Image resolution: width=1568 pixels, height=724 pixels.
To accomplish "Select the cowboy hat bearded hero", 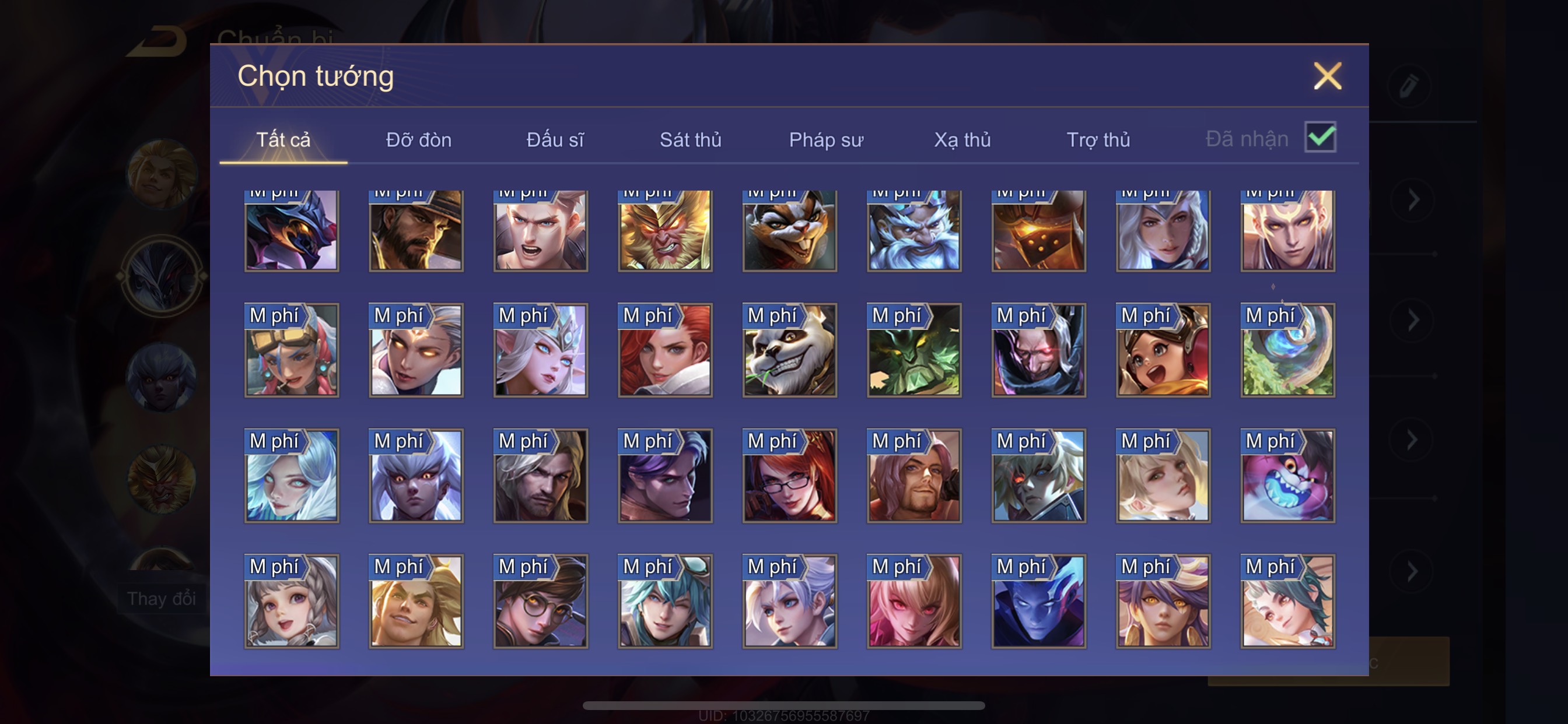I will pyautogui.click(x=416, y=230).
